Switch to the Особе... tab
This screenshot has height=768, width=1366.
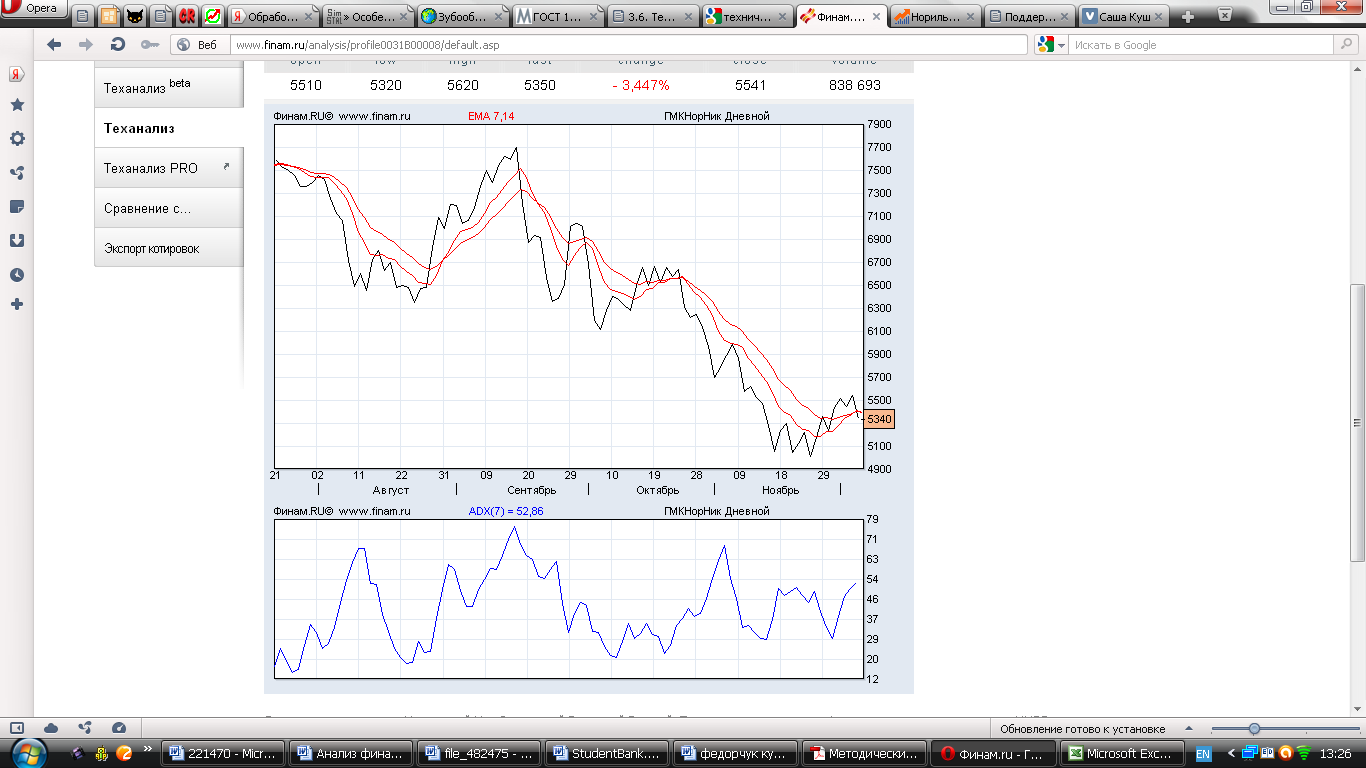(367, 17)
